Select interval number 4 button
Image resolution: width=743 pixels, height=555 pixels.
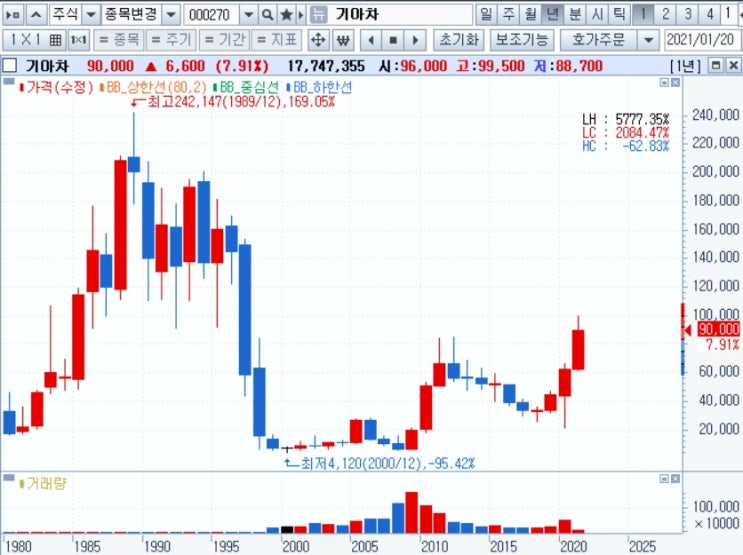[x=710, y=14]
